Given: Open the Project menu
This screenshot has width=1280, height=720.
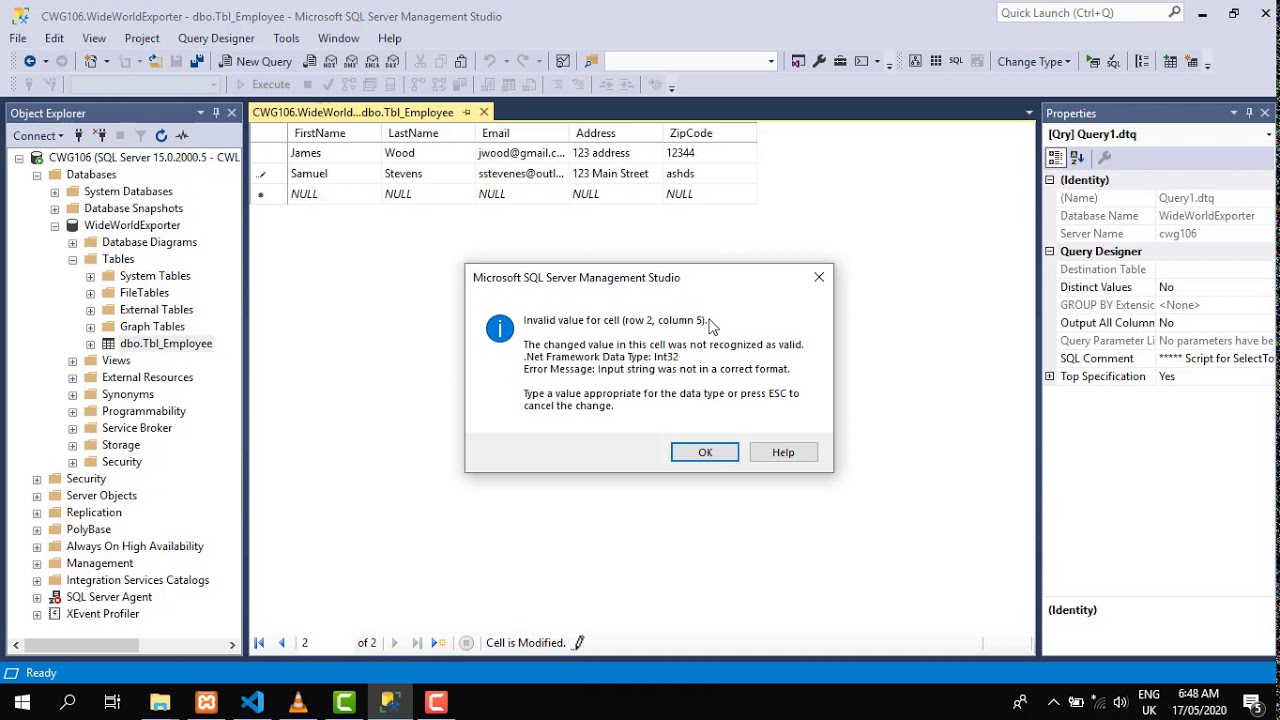Looking at the screenshot, I should click(x=142, y=38).
